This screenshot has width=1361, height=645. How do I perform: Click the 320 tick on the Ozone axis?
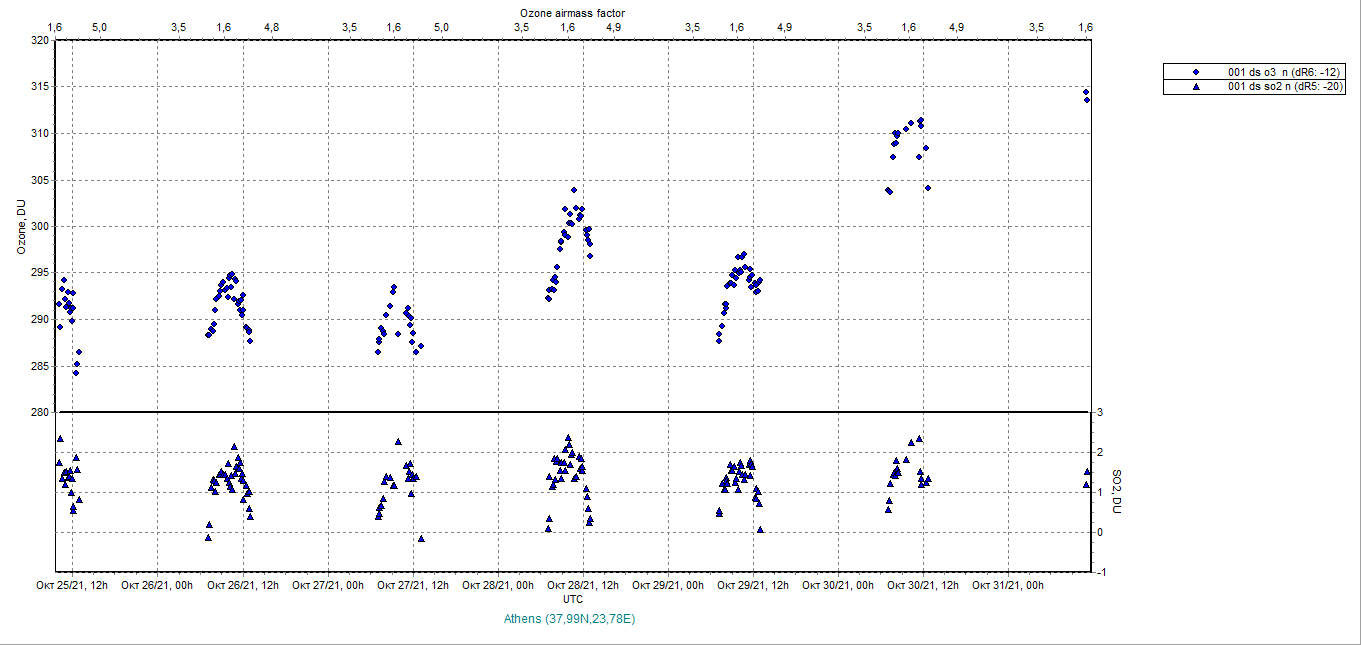pyautogui.click(x=40, y=40)
